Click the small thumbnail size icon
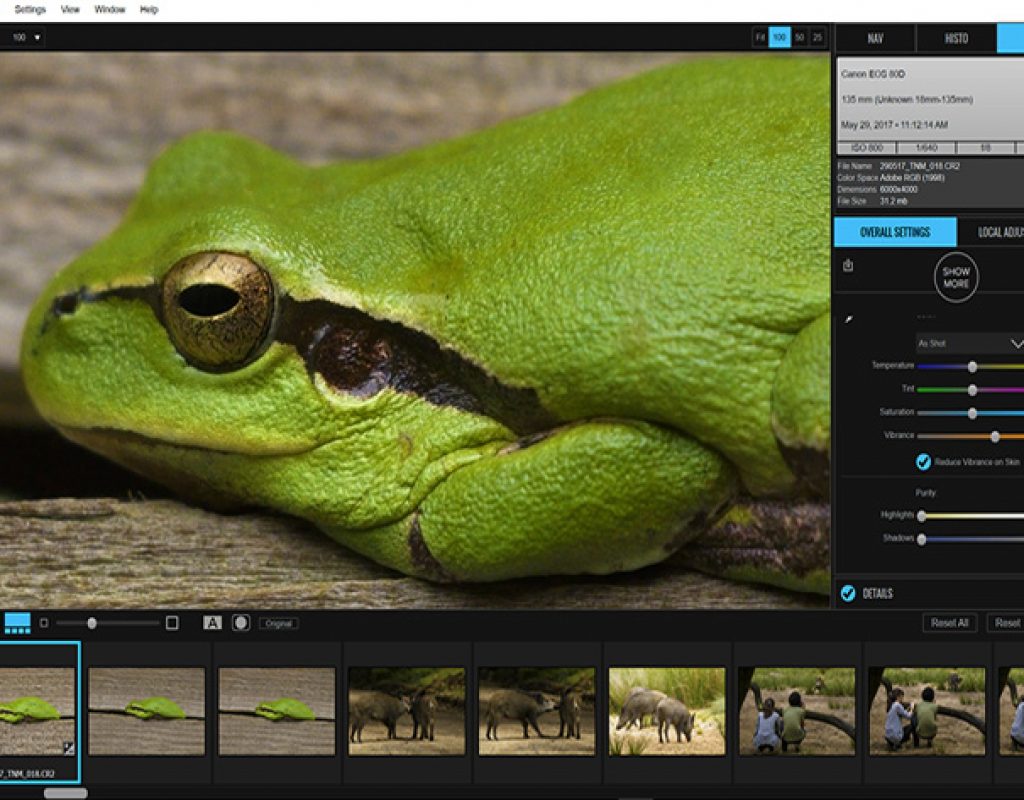 point(44,623)
